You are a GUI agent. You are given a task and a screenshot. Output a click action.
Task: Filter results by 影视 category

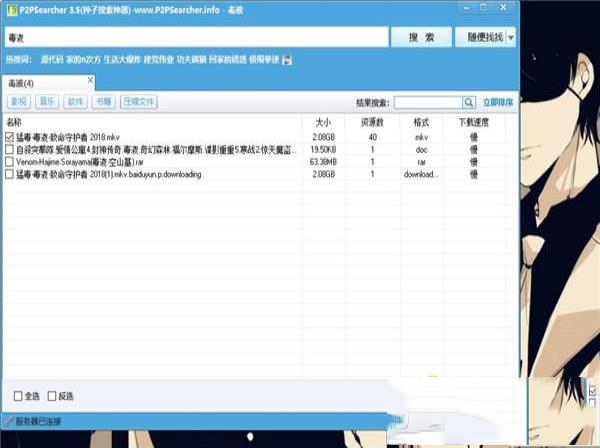click(x=19, y=102)
